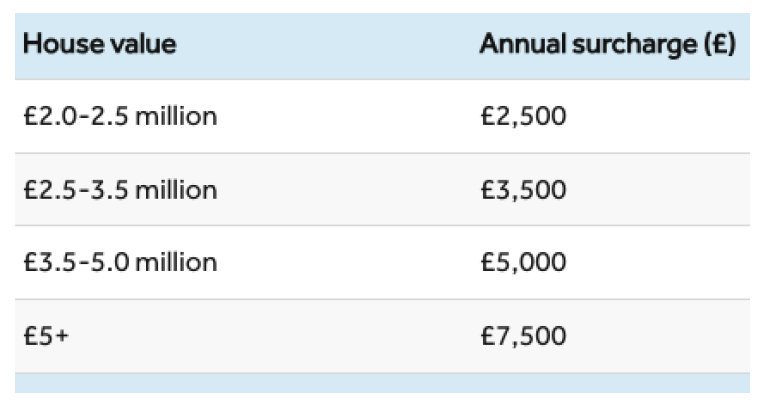Select the £3.5-5.0 million house value cell
Image resolution: width=778 pixels, height=416 pixels.
120,263
